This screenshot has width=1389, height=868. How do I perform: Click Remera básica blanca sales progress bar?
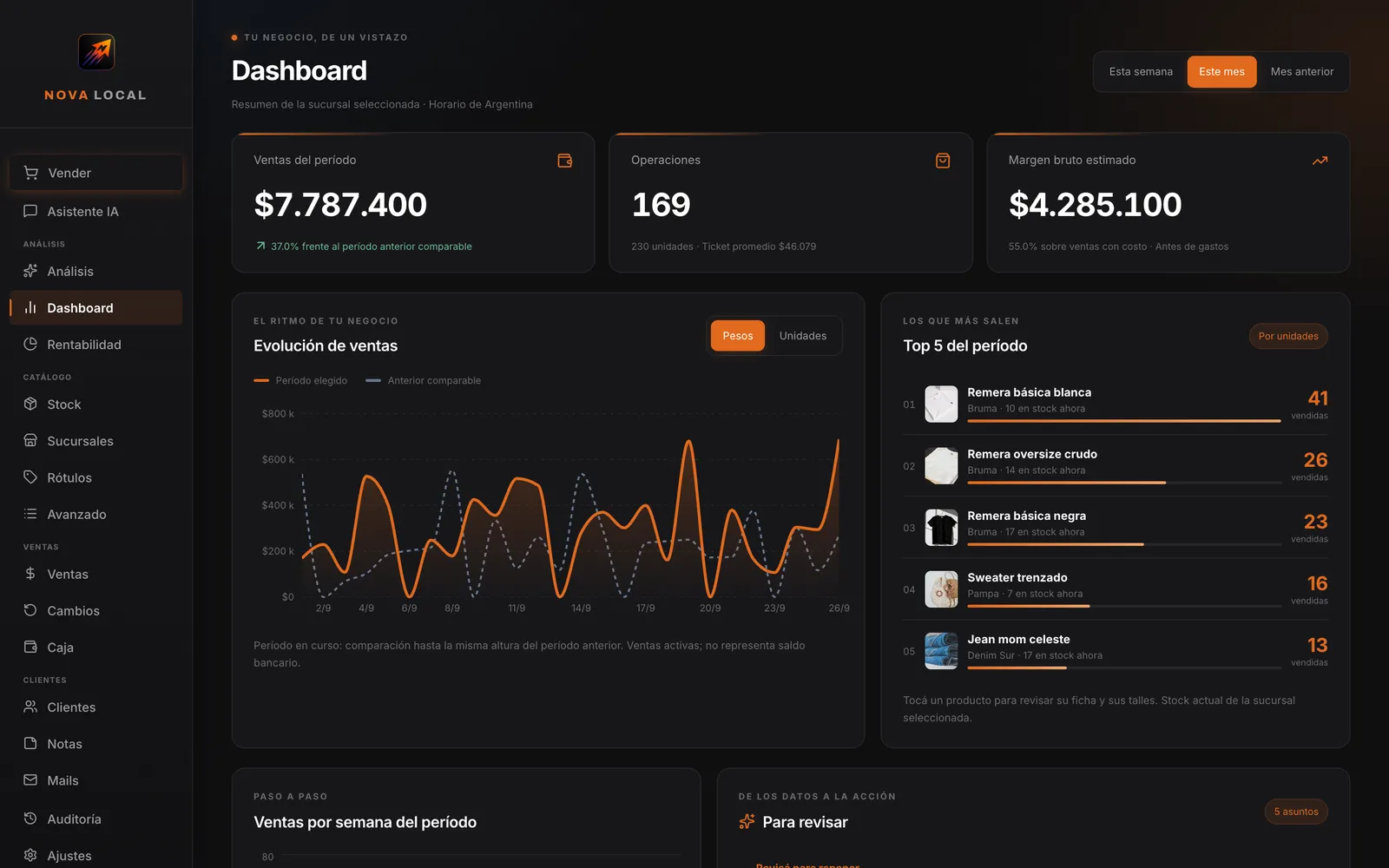1124,421
